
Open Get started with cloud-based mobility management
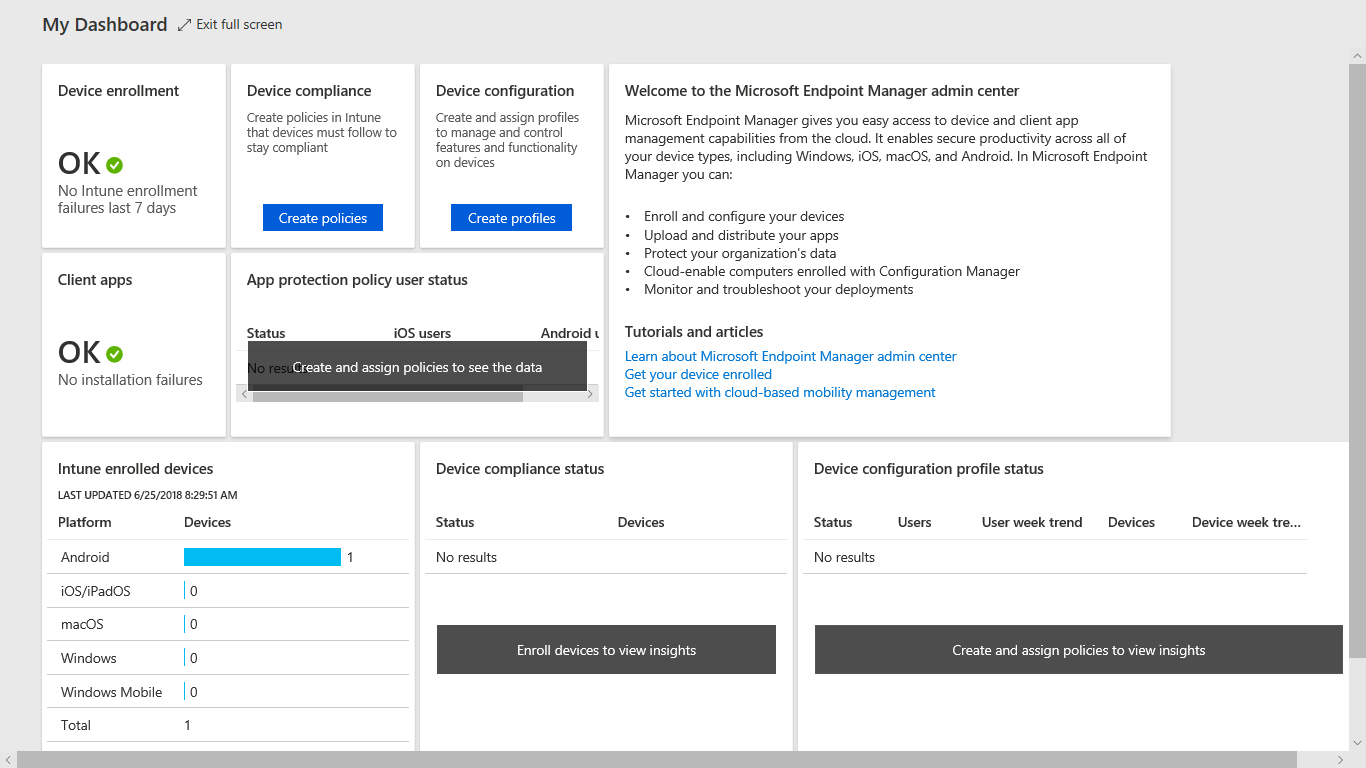[780, 392]
